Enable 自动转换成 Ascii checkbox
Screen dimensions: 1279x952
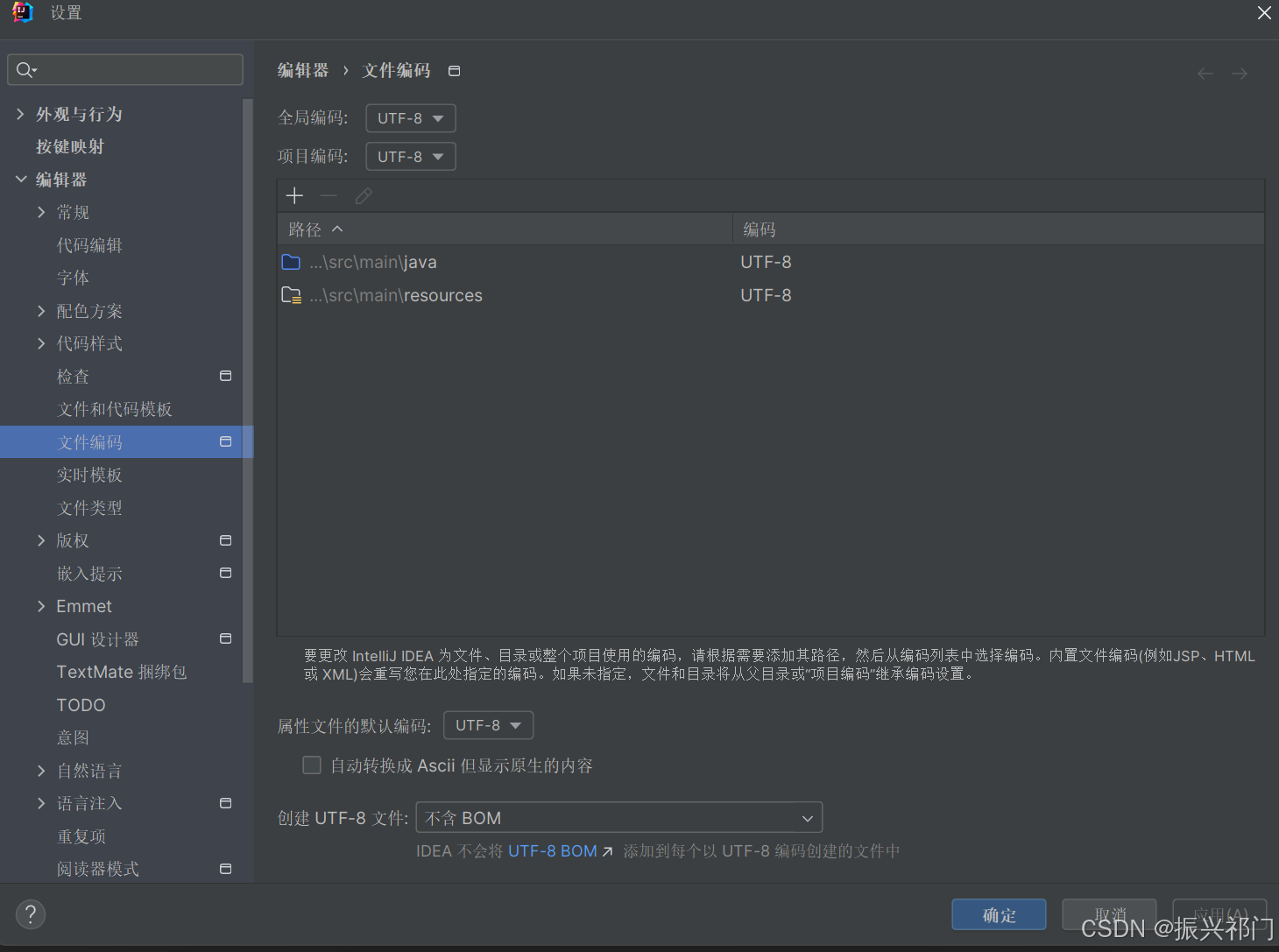[x=312, y=765]
